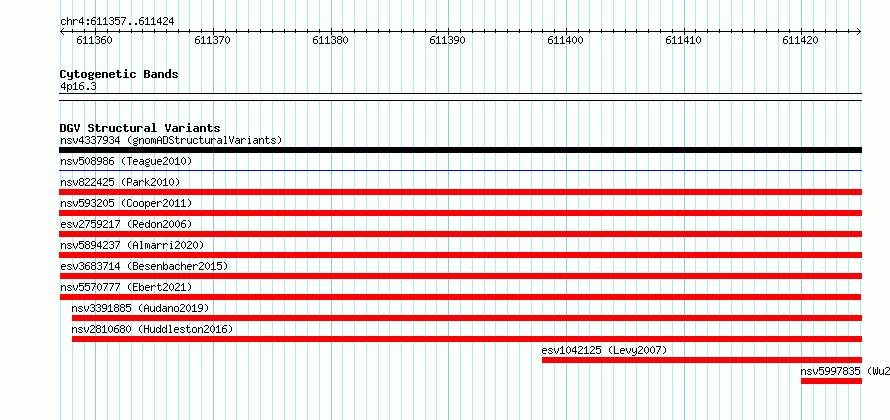Viewport: 890px width, 420px height.
Task: Open nsv5894237 (Almarri2020) variant label
Action: coord(132,245)
